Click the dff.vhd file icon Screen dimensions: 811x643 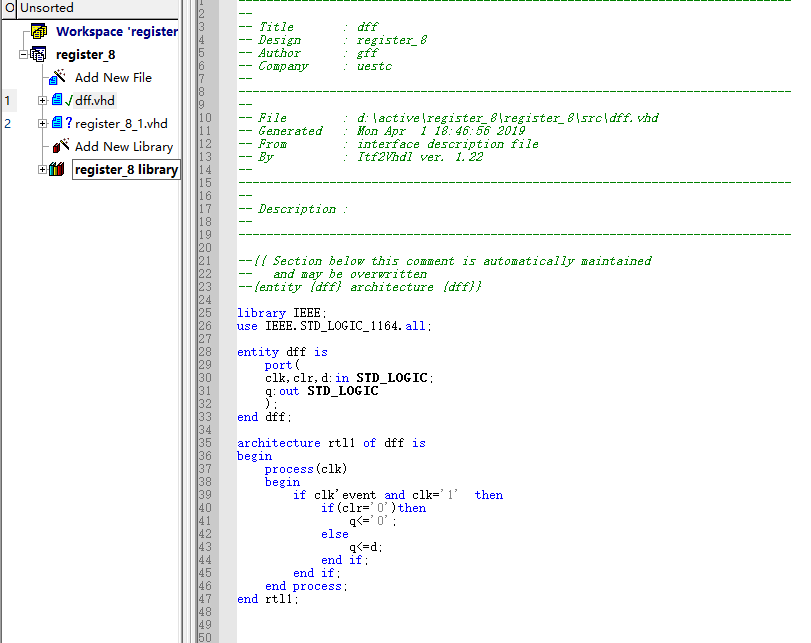point(57,99)
